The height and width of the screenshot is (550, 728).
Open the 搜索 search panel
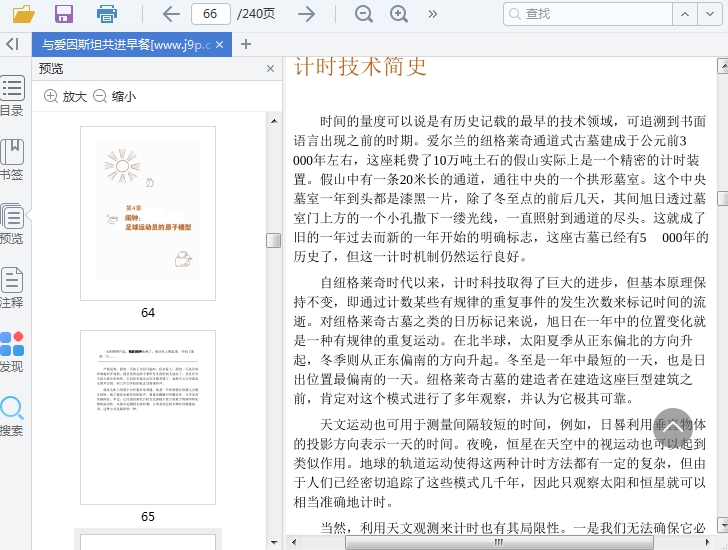coord(12,416)
